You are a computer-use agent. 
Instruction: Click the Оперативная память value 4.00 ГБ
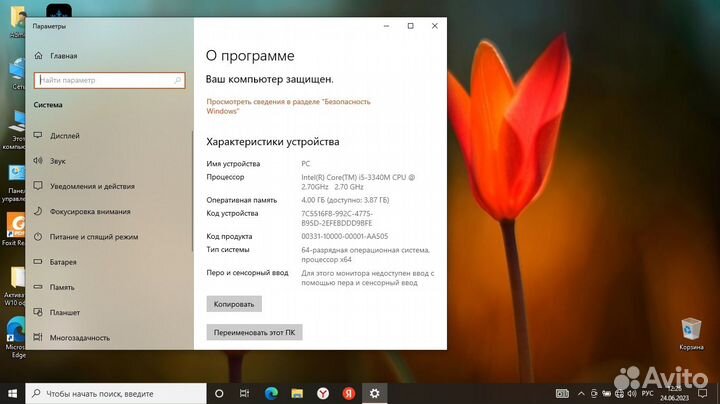pos(345,200)
